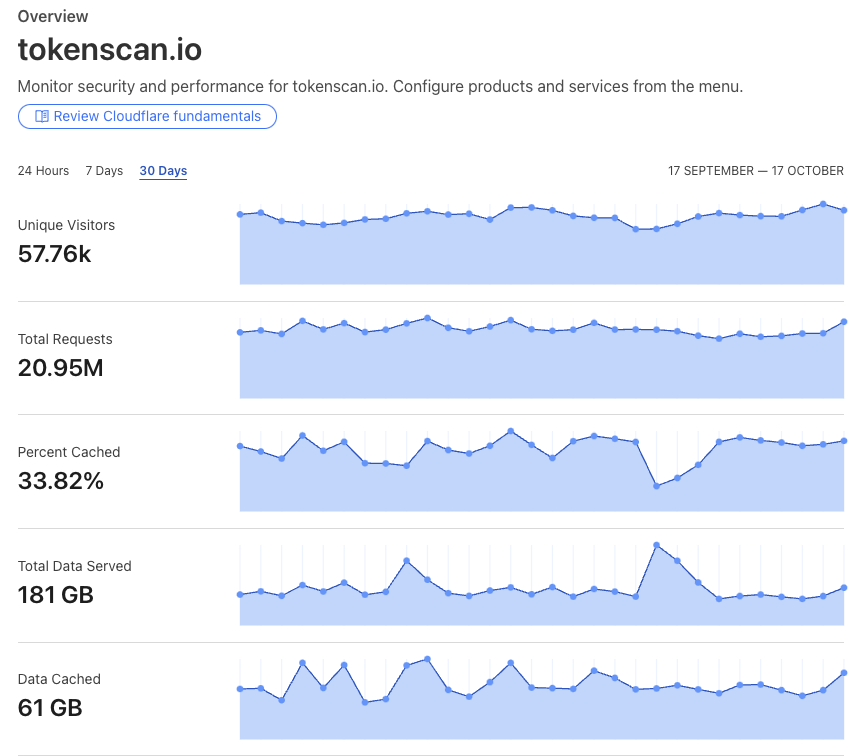This screenshot has height=756, width=858.
Task: Open Review Cloudflare fundamentals link
Action: click(x=147, y=117)
